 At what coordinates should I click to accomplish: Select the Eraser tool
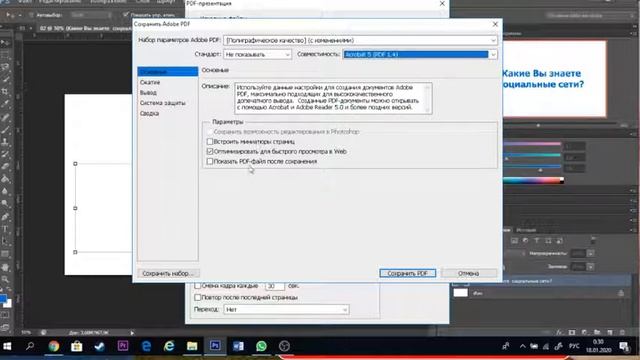[x=5, y=167]
